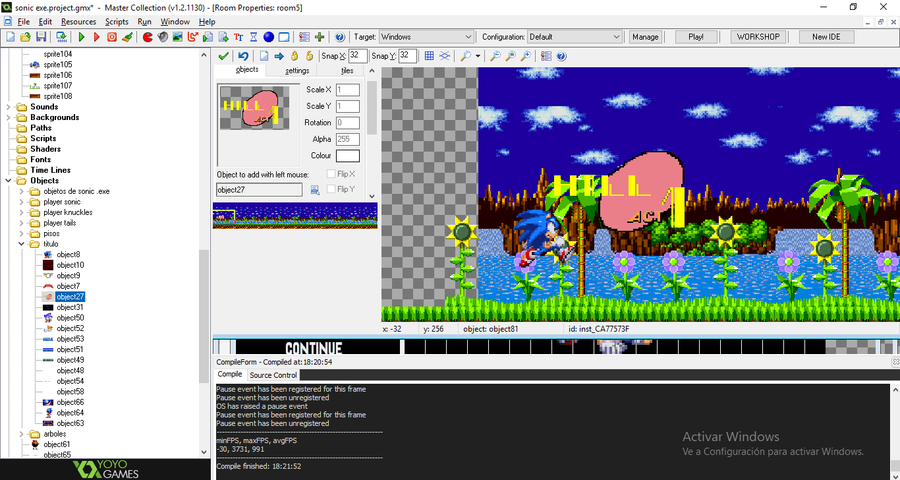Expand the Backgrounds folder
The height and width of the screenshot is (480, 900).
click(x=8, y=117)
